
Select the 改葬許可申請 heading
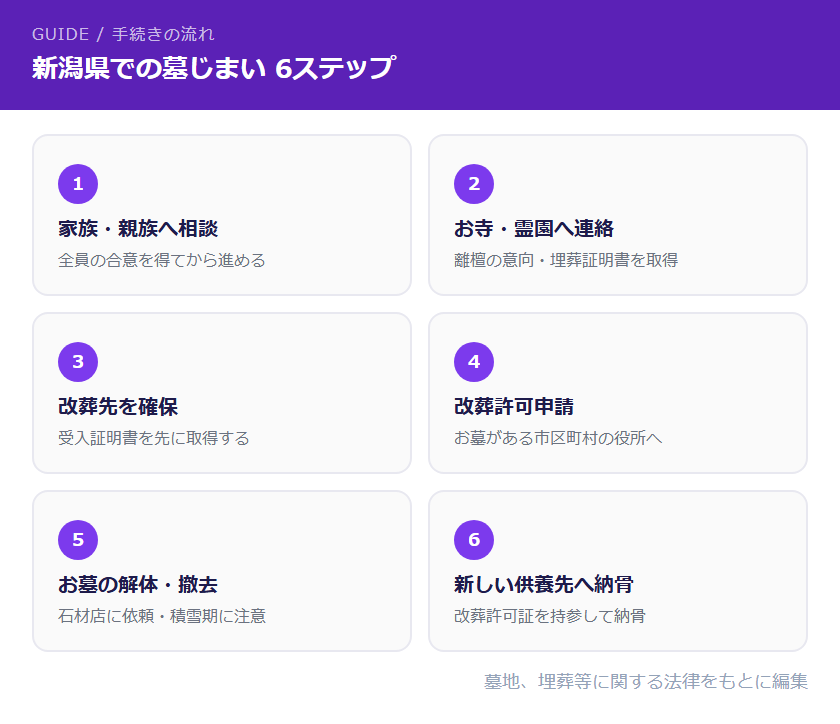(x=514, y=407)
